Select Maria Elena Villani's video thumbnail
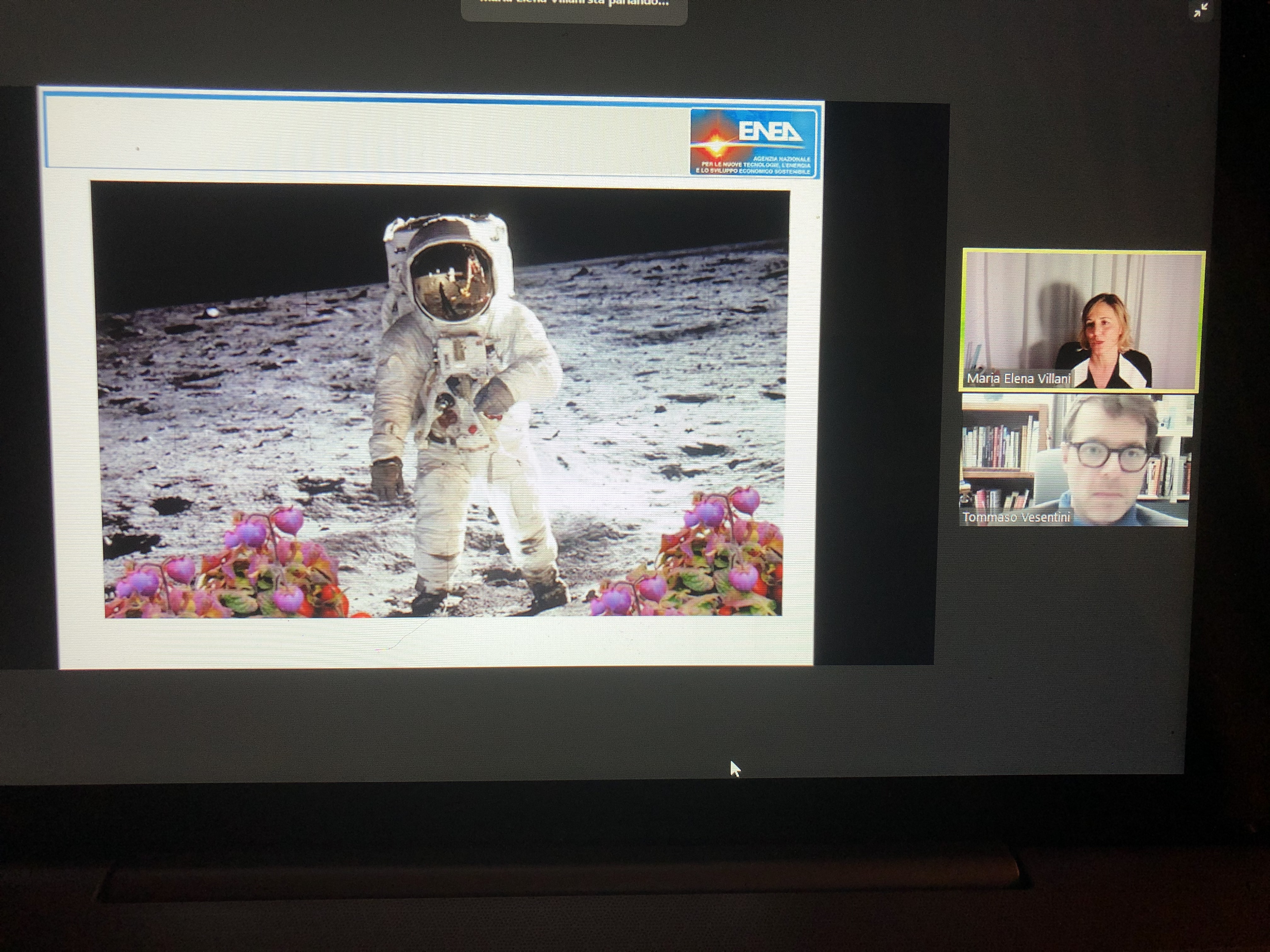 [x=1082, y=320]
